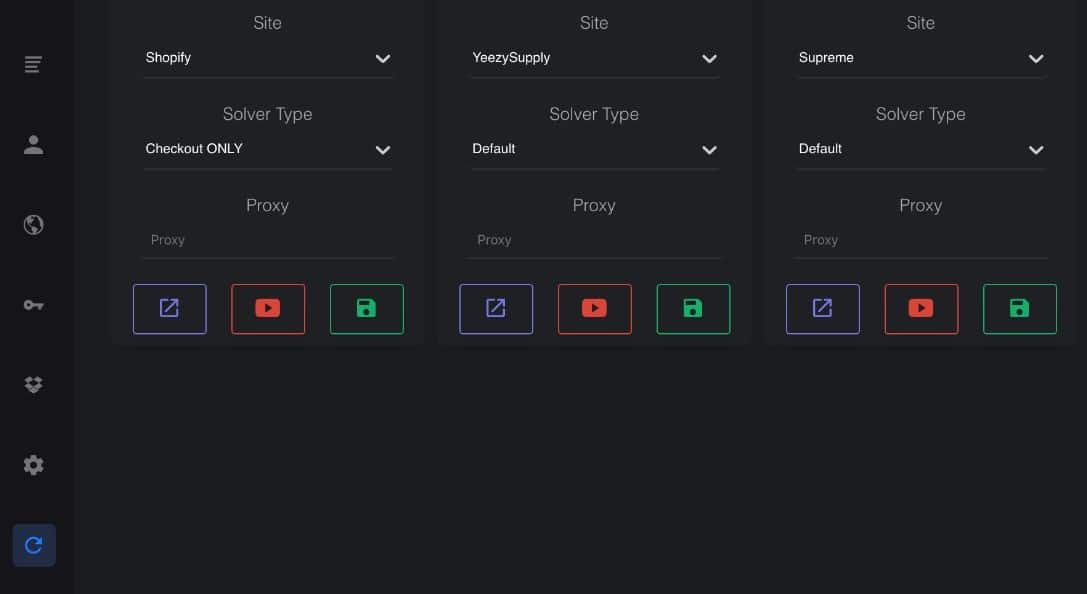Focus the Proxy field on YeezySupply card
Image resolution: width=1087 pixels, height=594 pixels.
pos(595,241)
